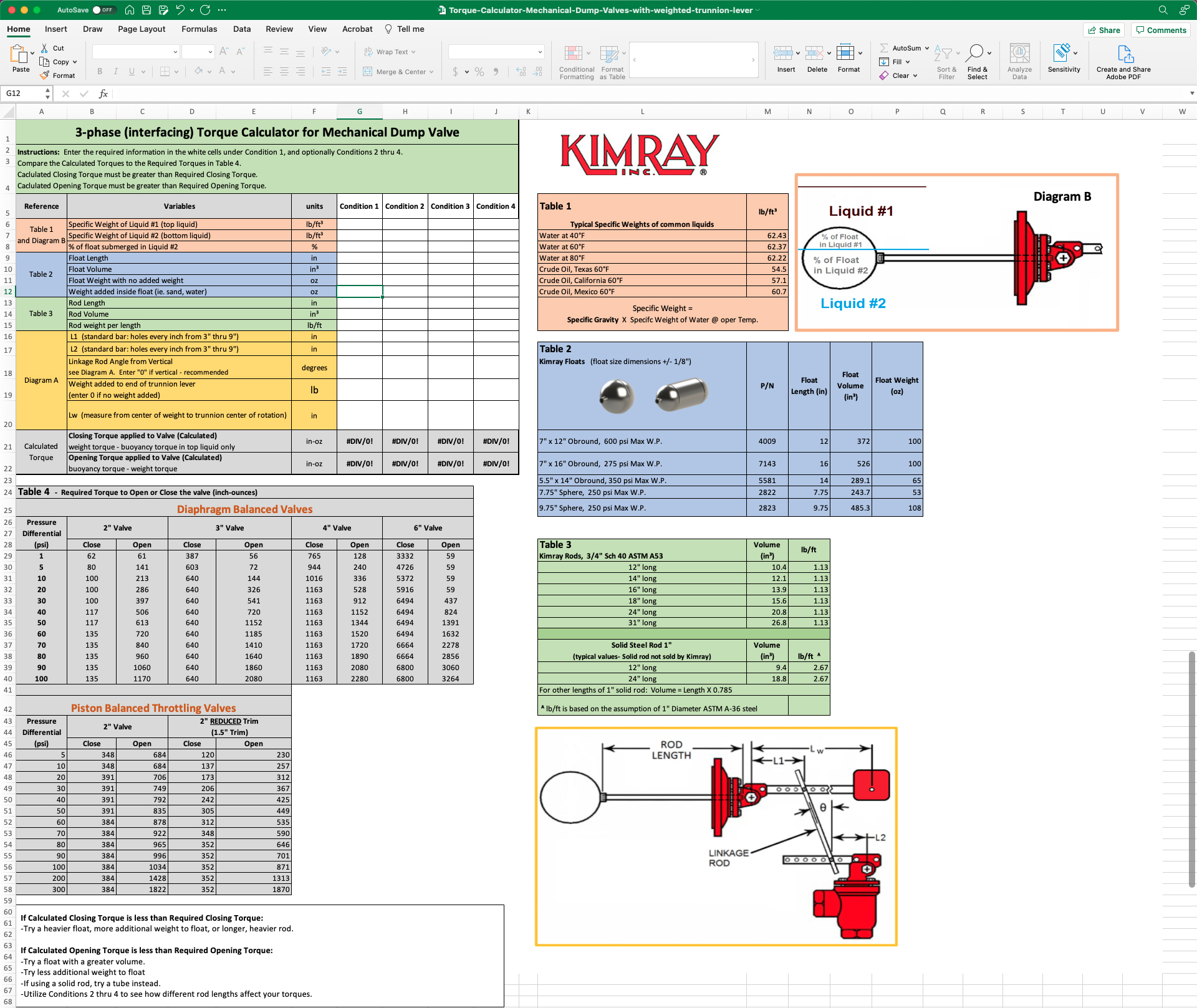1197x1008 pixels.
Task: Open the Comments panel
Action: 1160,30
